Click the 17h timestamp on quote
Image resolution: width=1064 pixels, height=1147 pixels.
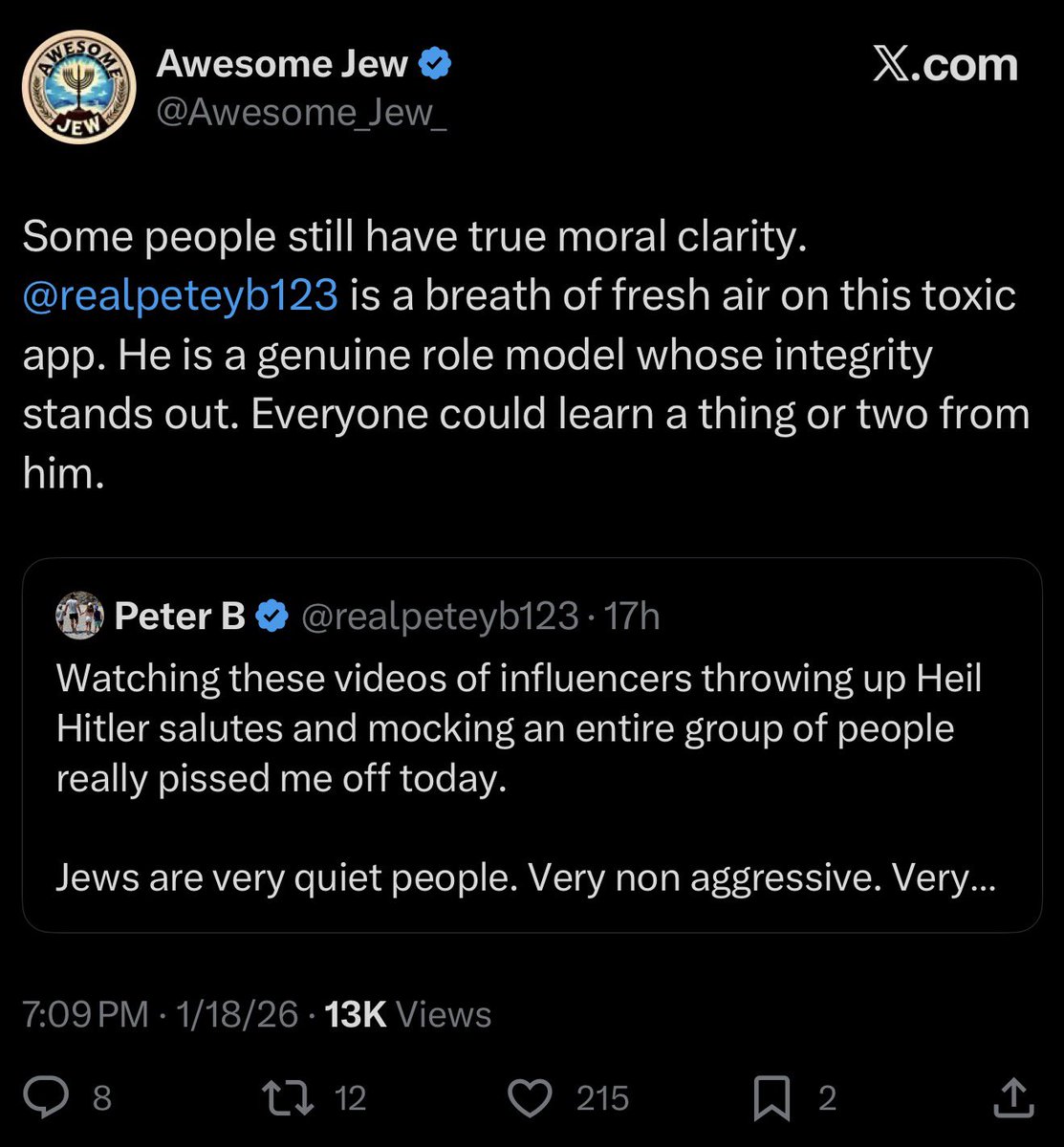[x=633, y=617]
